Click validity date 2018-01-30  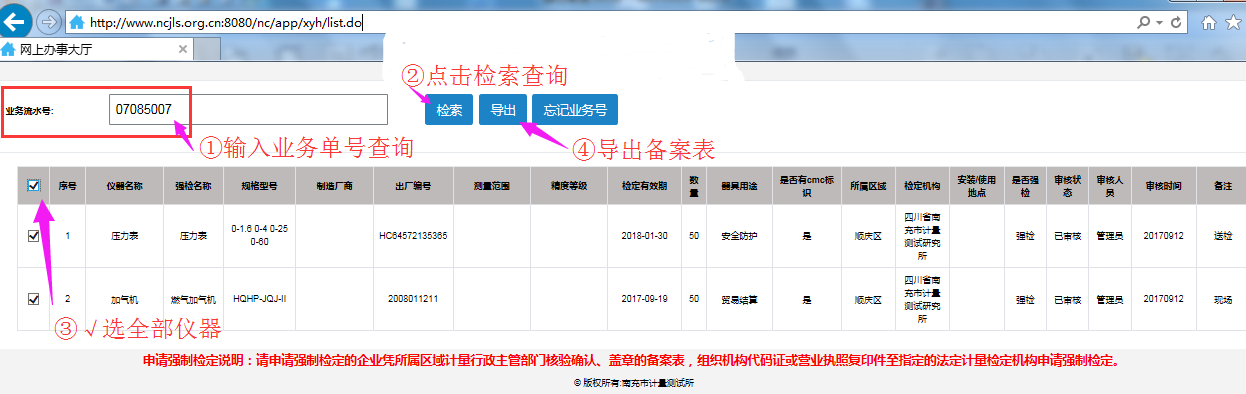[644, 236]
